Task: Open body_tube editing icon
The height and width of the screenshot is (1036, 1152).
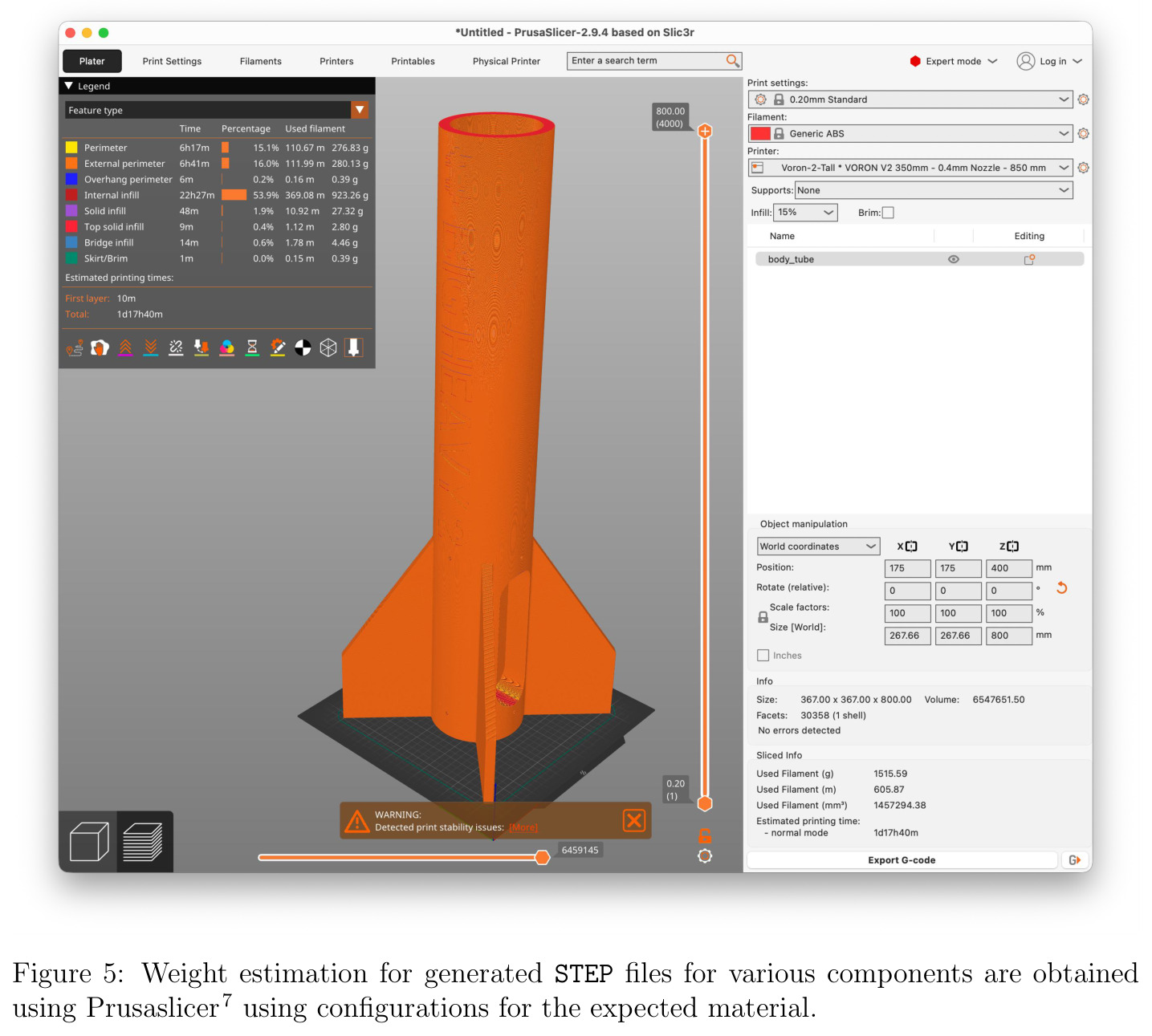Action: [1029, 259]
